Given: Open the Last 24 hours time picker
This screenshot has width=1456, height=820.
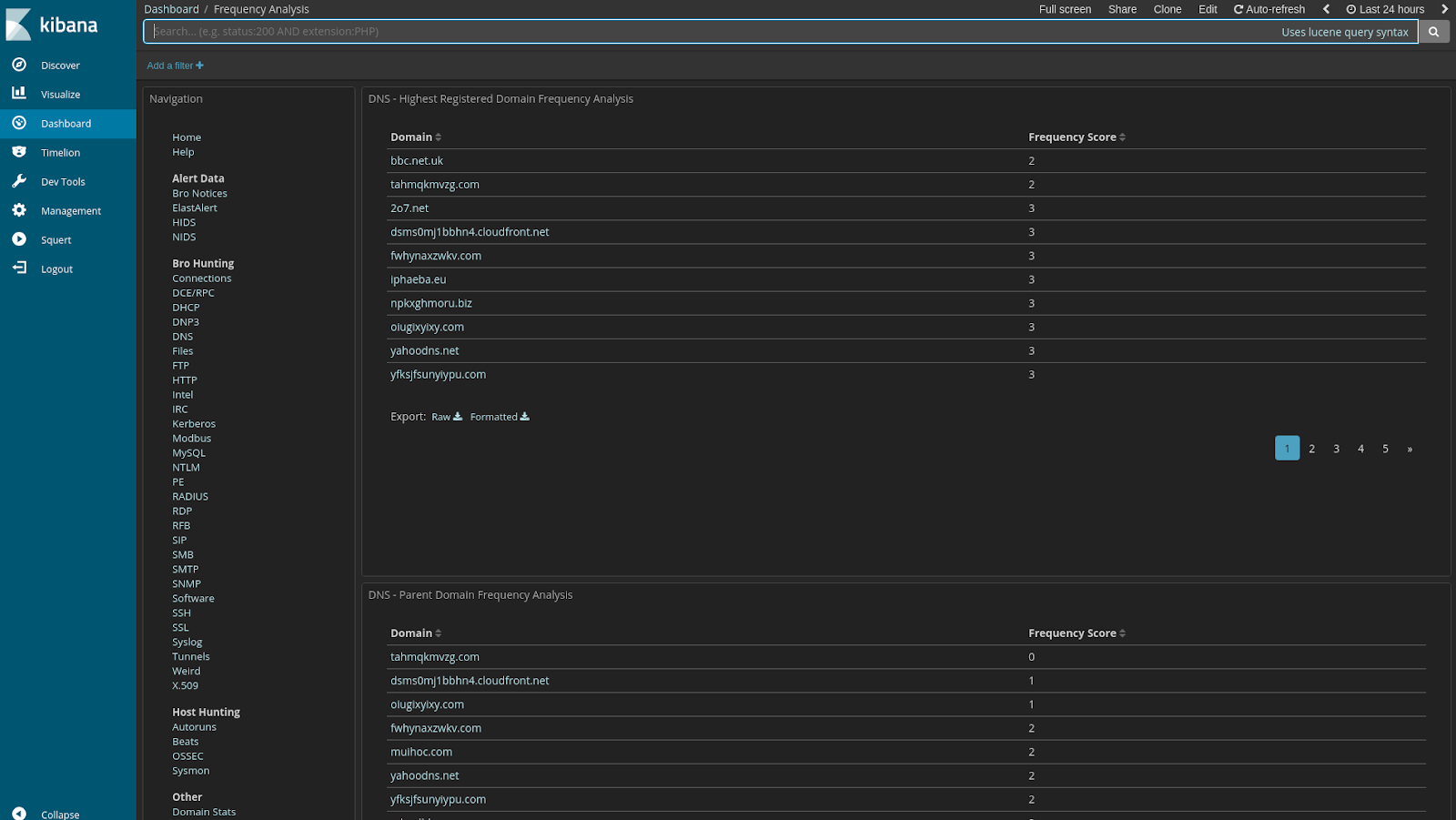Looking at the screenshot, I should (x=1386, y=8).
